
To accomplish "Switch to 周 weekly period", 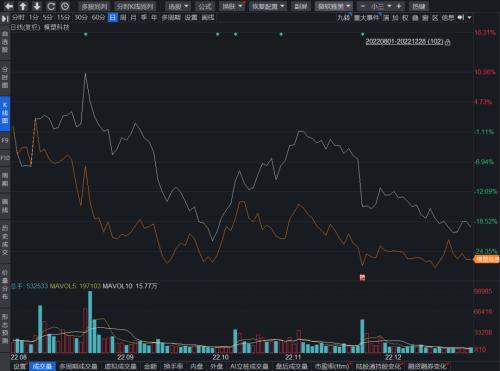I will [x=123, y=17].
